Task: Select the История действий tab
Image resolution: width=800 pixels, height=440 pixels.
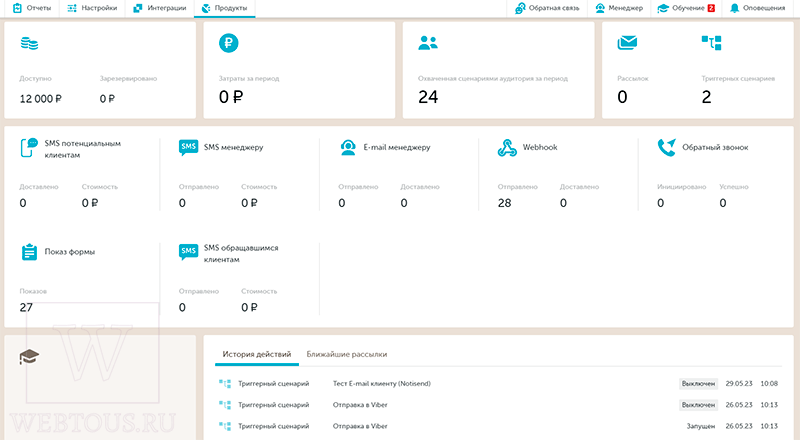Action: (257, 354)
